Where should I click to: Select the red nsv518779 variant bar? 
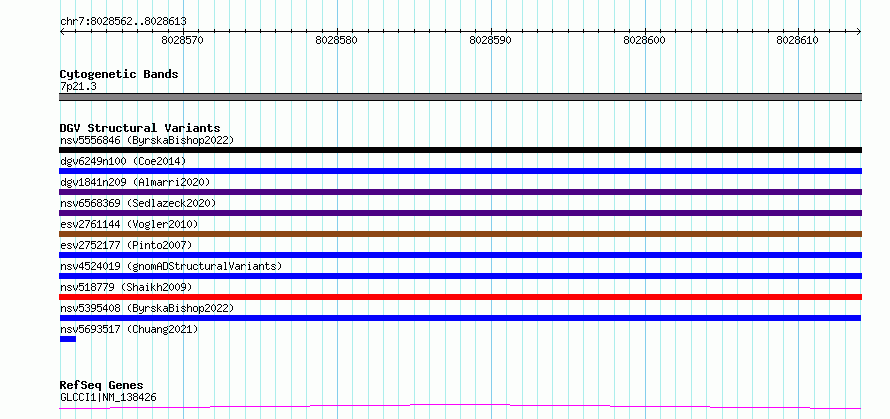pyautogui.click(x=460, y=297)
